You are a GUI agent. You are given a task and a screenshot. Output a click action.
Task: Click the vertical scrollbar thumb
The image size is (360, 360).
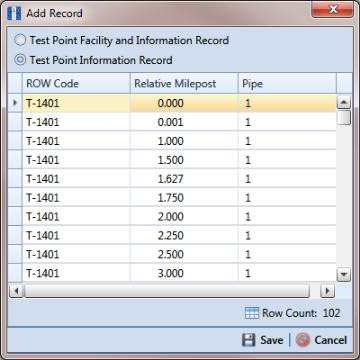344,118
